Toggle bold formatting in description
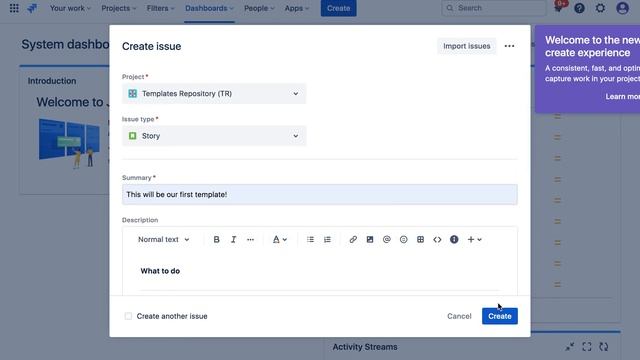The image size is (640, 360). [x=216, y=240]
